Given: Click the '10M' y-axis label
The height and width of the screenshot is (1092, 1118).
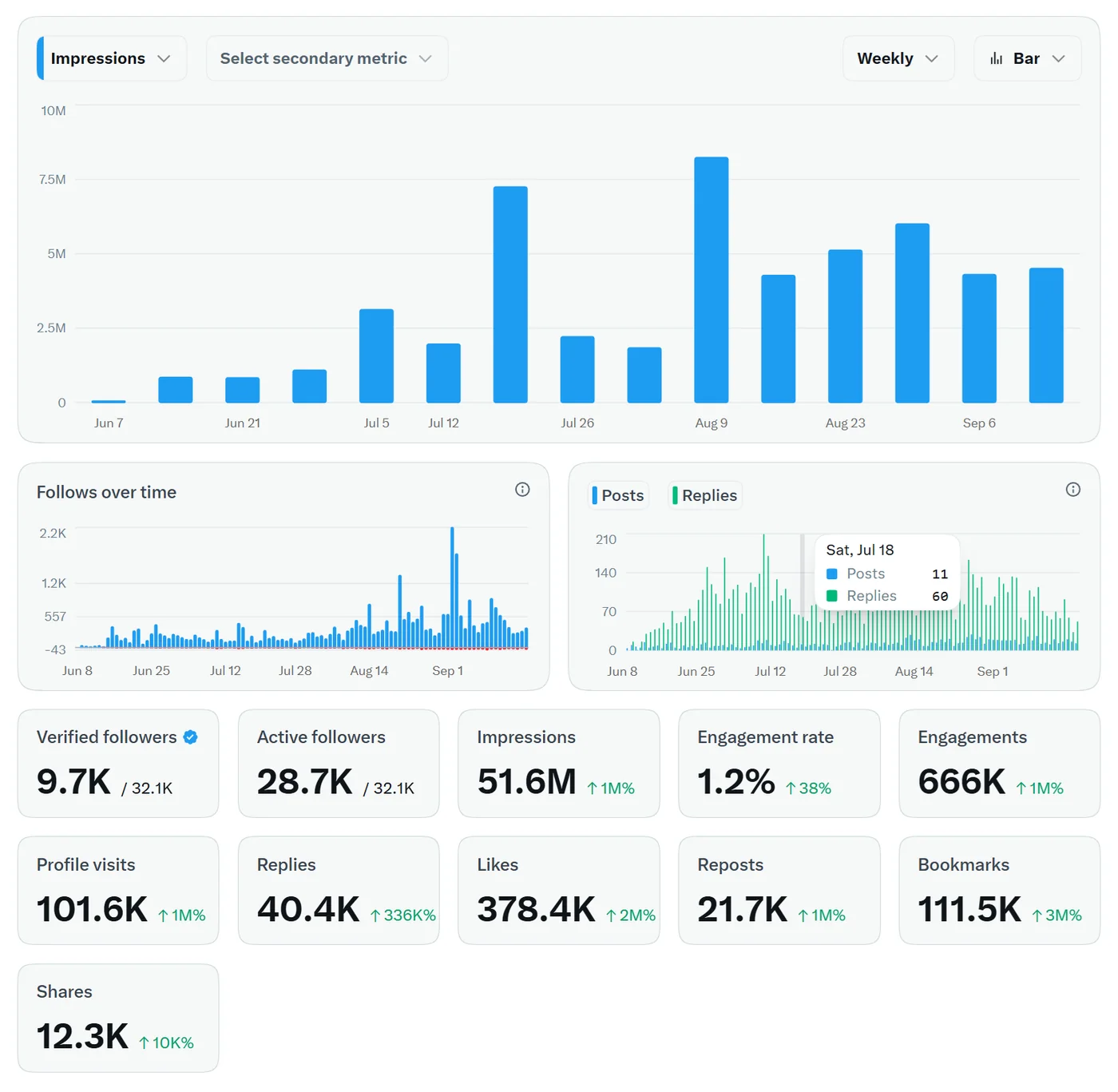Looking at the screenshot, I should click(x=54, y=110).
